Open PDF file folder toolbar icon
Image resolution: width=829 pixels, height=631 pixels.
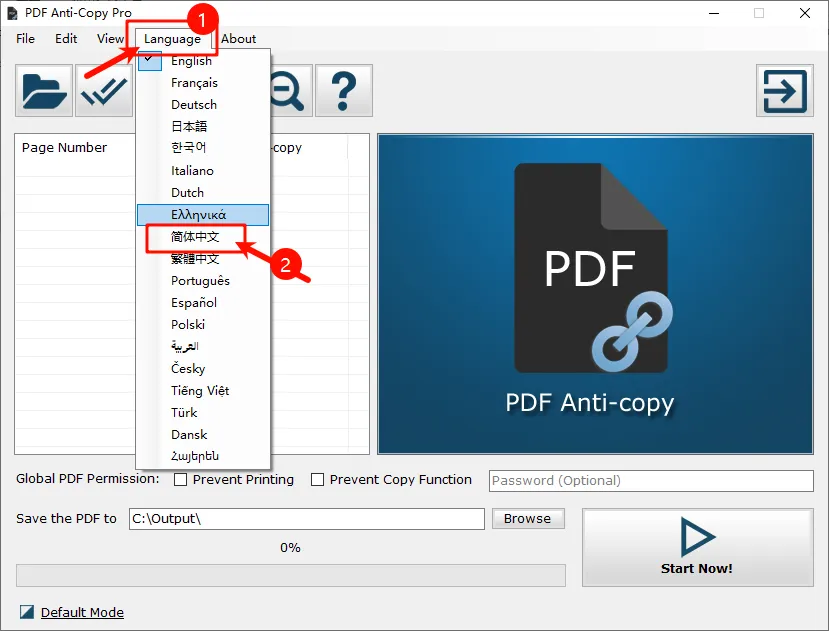tap(44, 90)
